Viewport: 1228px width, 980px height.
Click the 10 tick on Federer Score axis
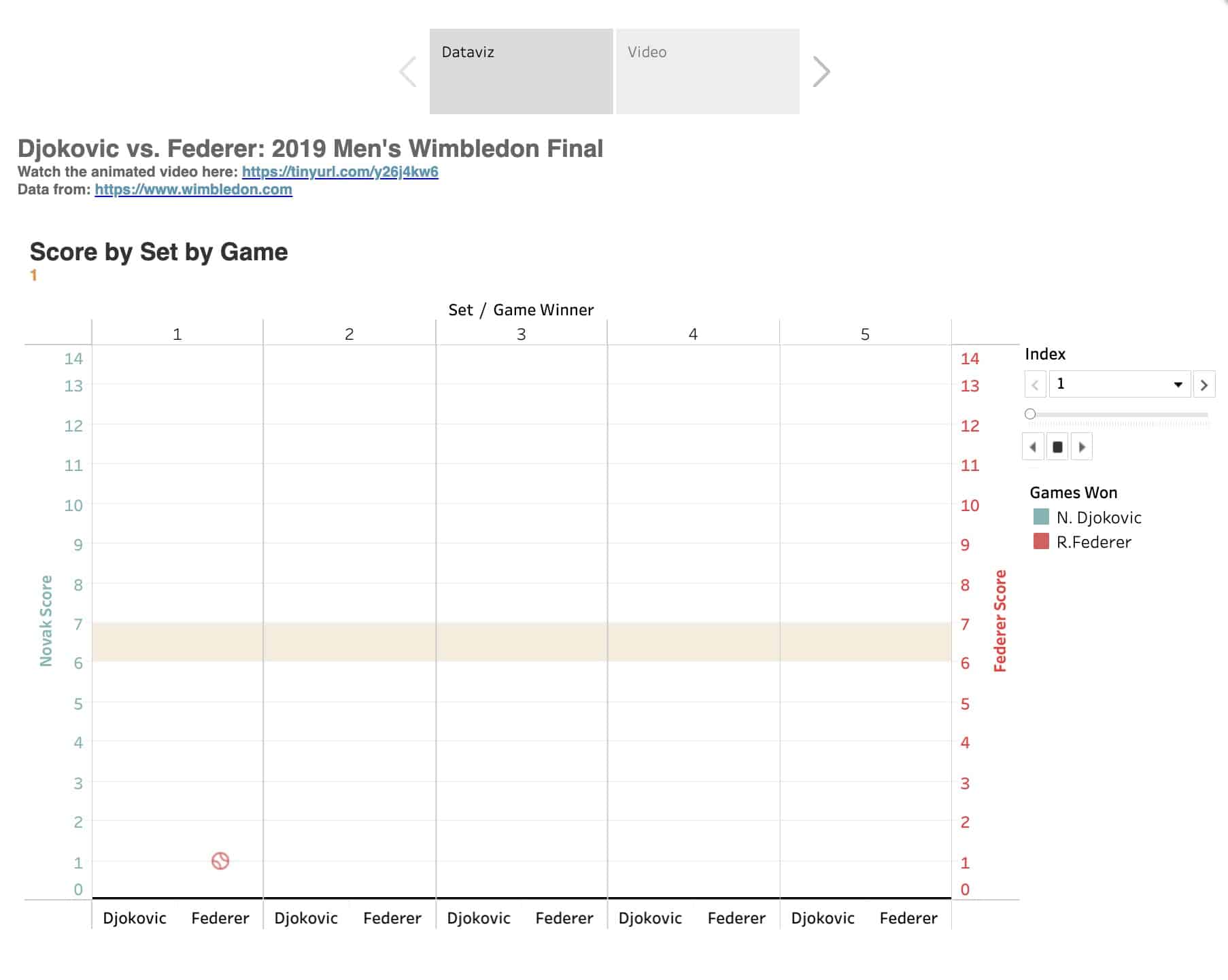970,506
